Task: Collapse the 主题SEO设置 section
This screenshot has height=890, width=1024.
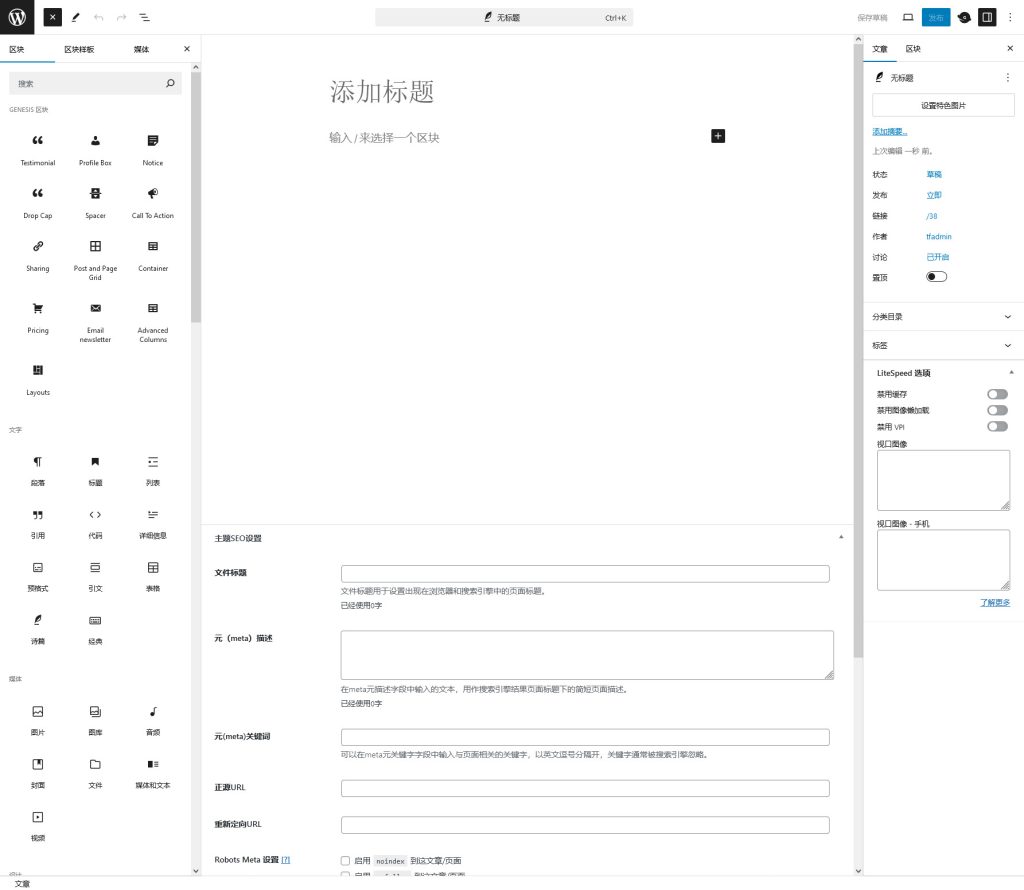Action: tap(840, 538)
